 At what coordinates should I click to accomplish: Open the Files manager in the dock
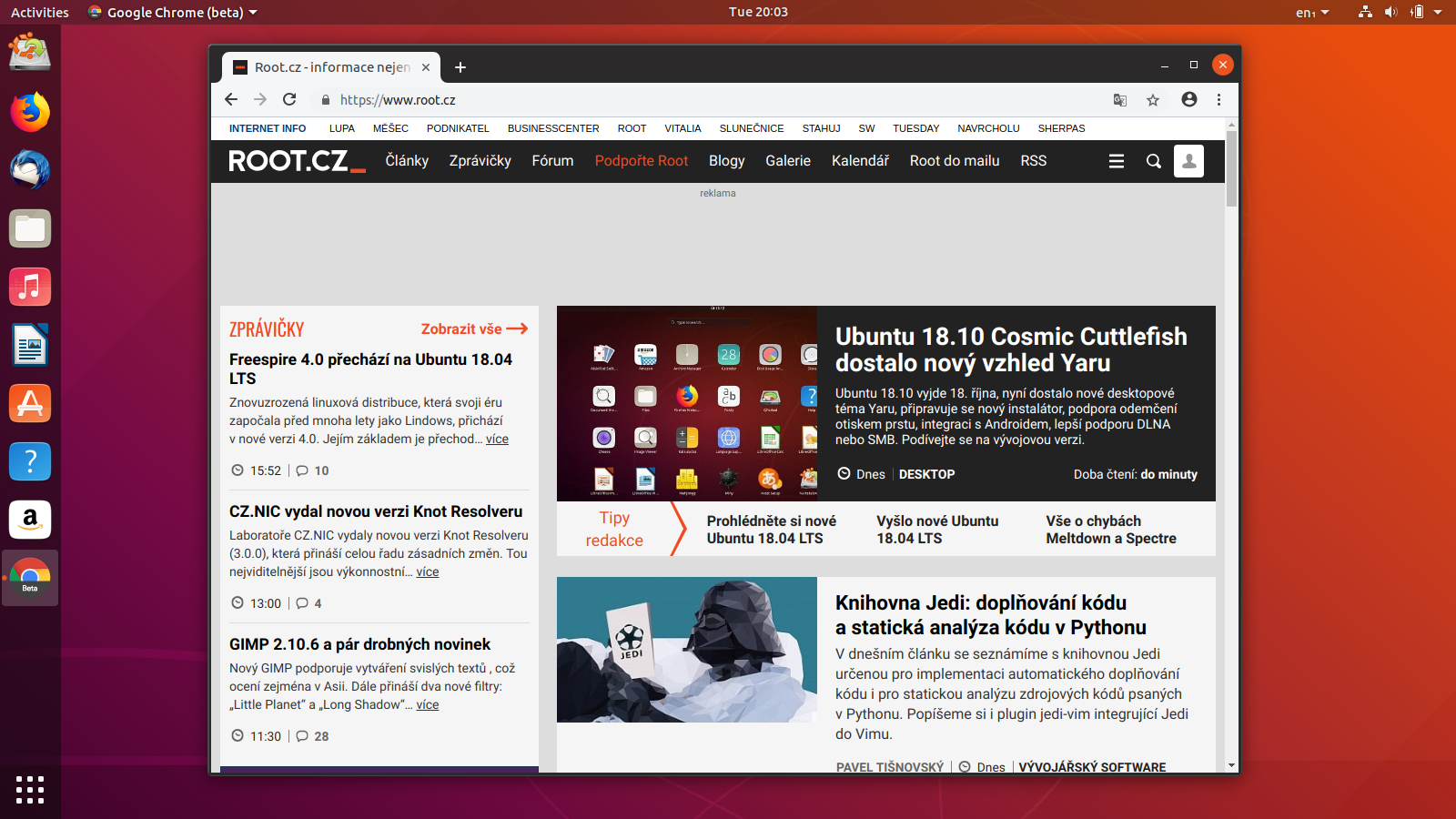point(30,228)
